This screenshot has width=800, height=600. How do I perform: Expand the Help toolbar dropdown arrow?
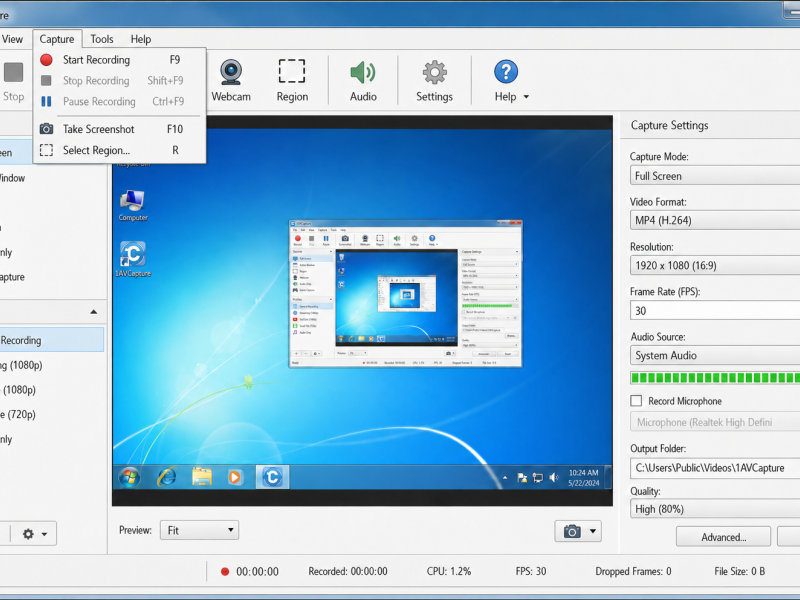[x=526, y=97]
